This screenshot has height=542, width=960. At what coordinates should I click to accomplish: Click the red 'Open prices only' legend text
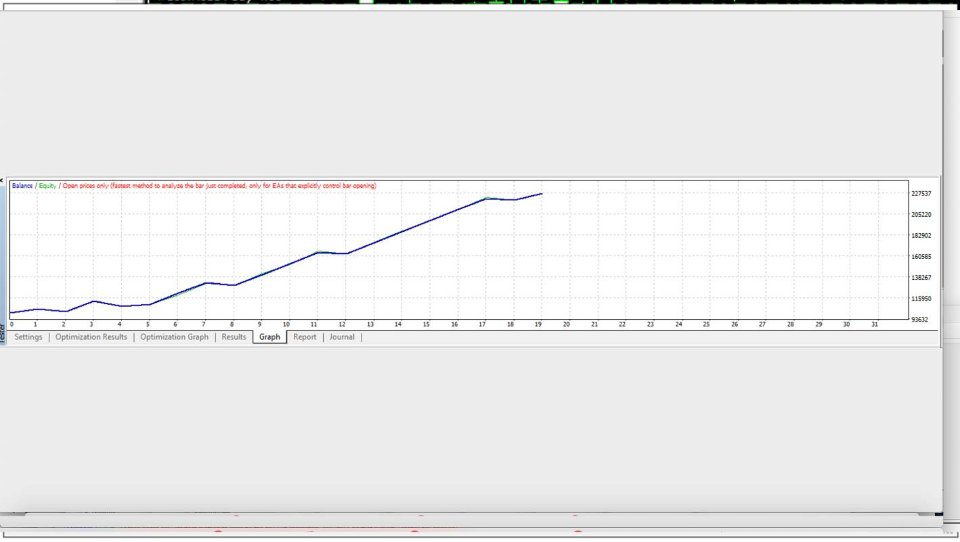219,186
